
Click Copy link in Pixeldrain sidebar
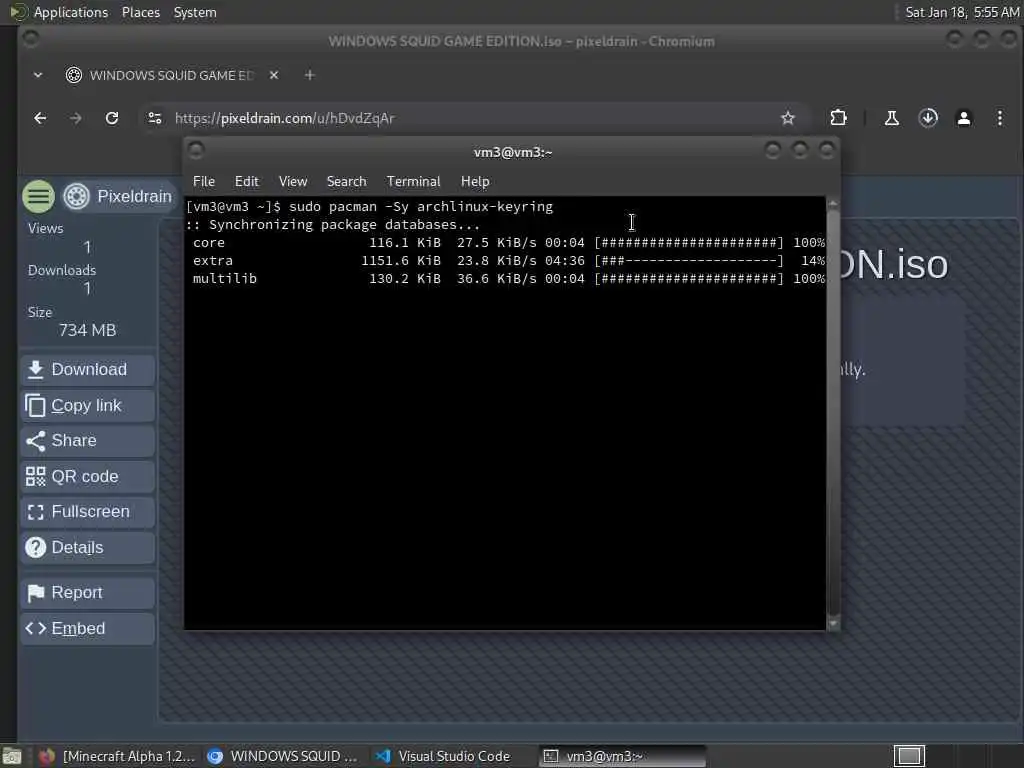[88, 406]
